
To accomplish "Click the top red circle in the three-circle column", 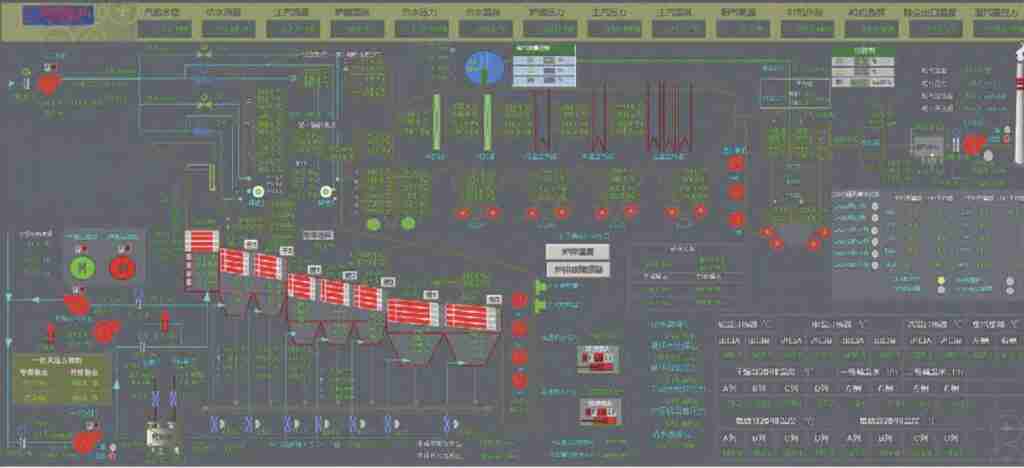I will pos(736,163).
